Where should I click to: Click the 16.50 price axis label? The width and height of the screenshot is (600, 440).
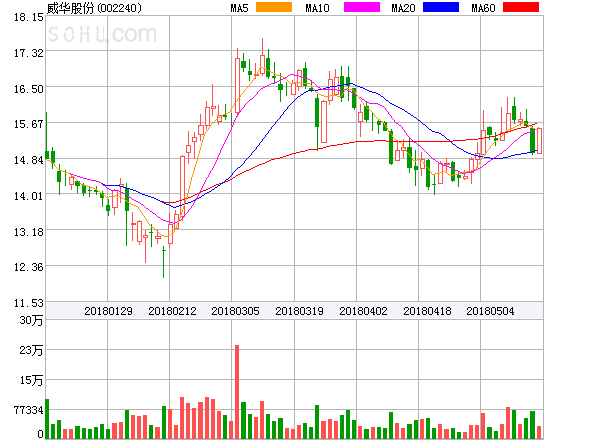tap(29, 89)
